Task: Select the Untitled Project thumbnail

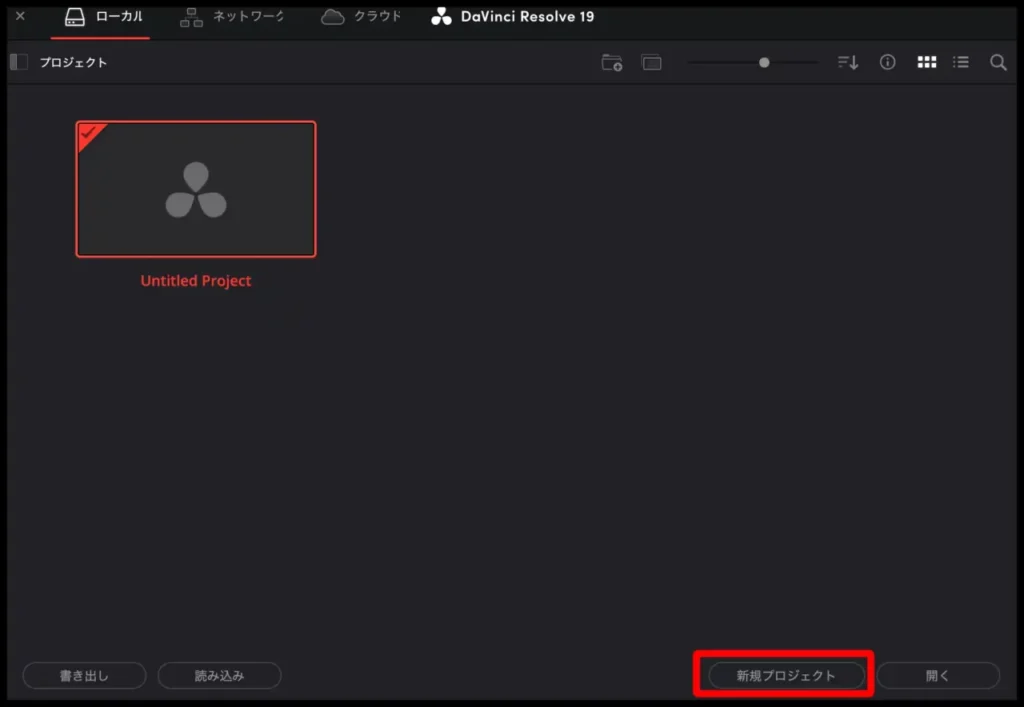Action: [196, 189]
